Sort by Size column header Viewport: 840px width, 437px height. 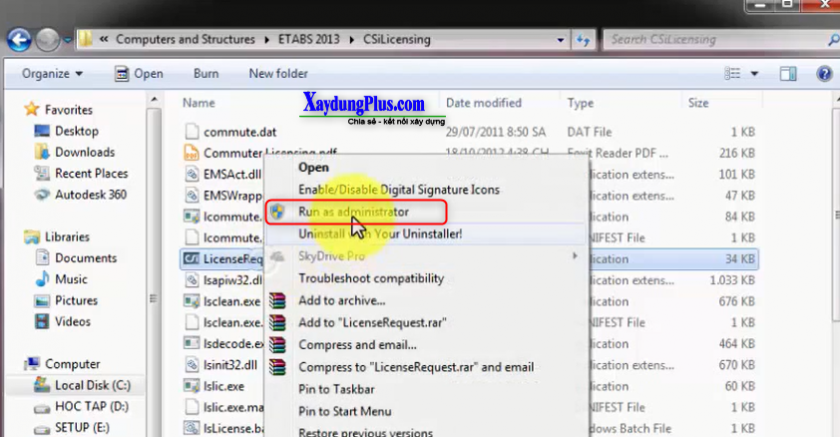point(698,103)
